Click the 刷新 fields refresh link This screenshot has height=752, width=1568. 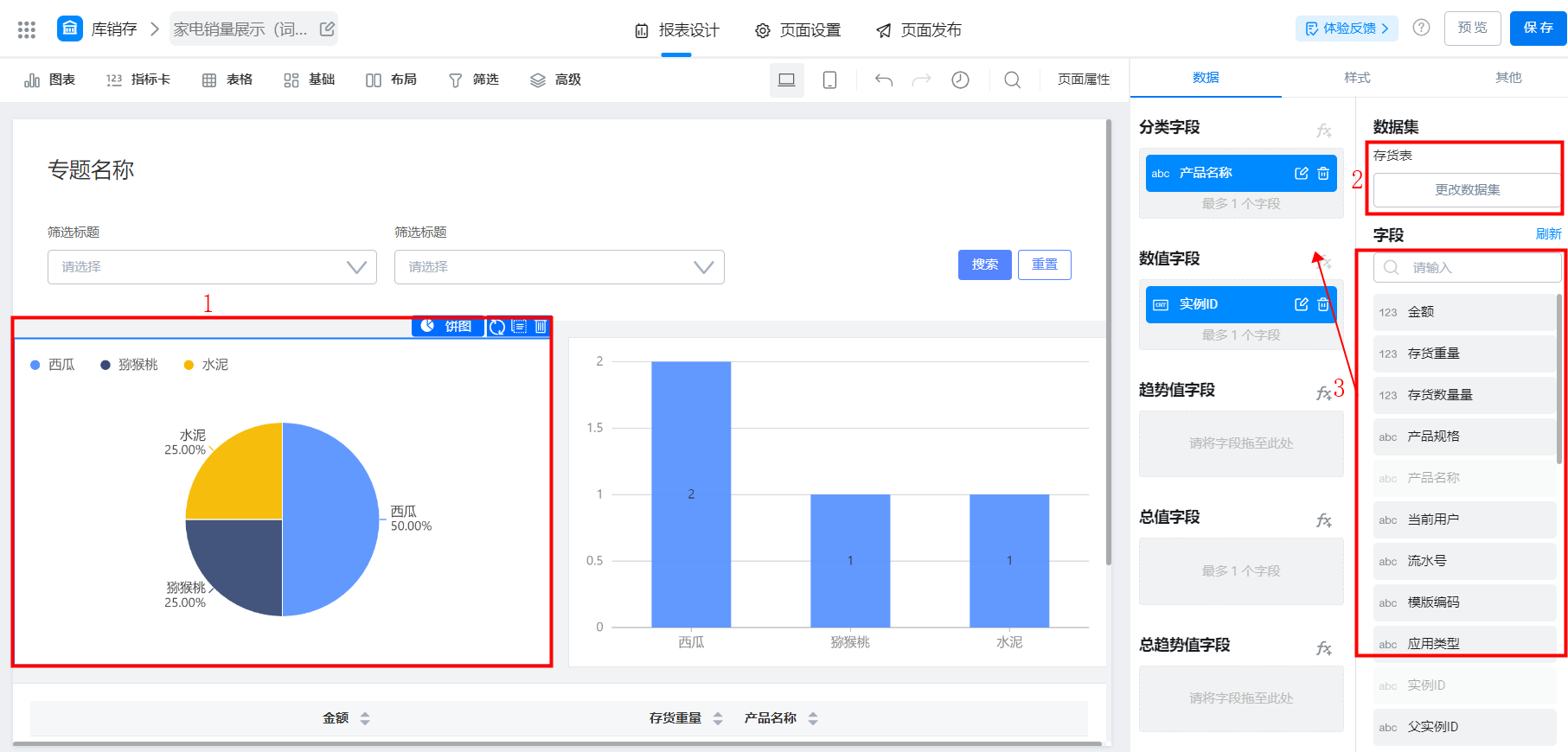point(1548,234)
